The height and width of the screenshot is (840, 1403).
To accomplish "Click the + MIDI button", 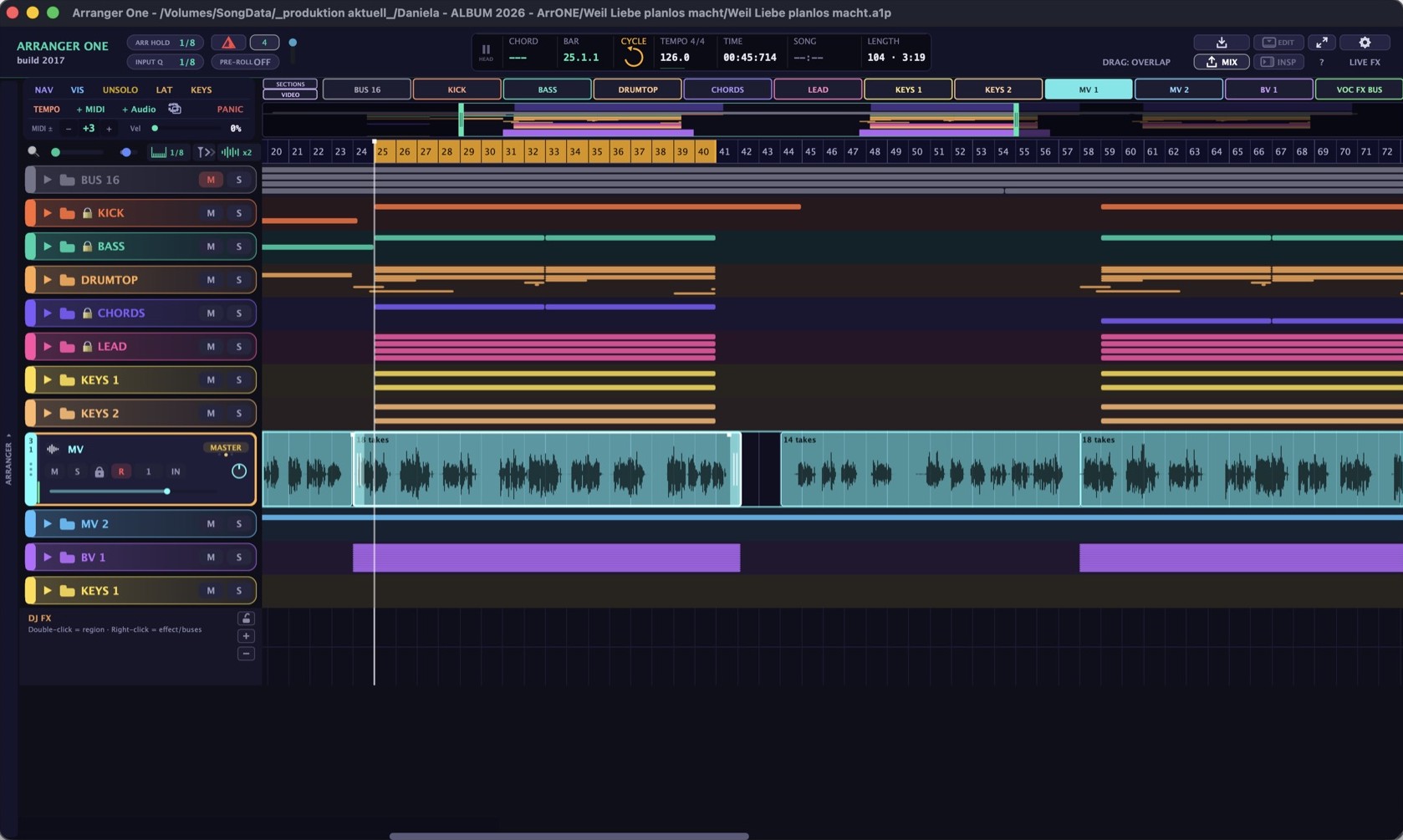I will click(x=90, y=109).
